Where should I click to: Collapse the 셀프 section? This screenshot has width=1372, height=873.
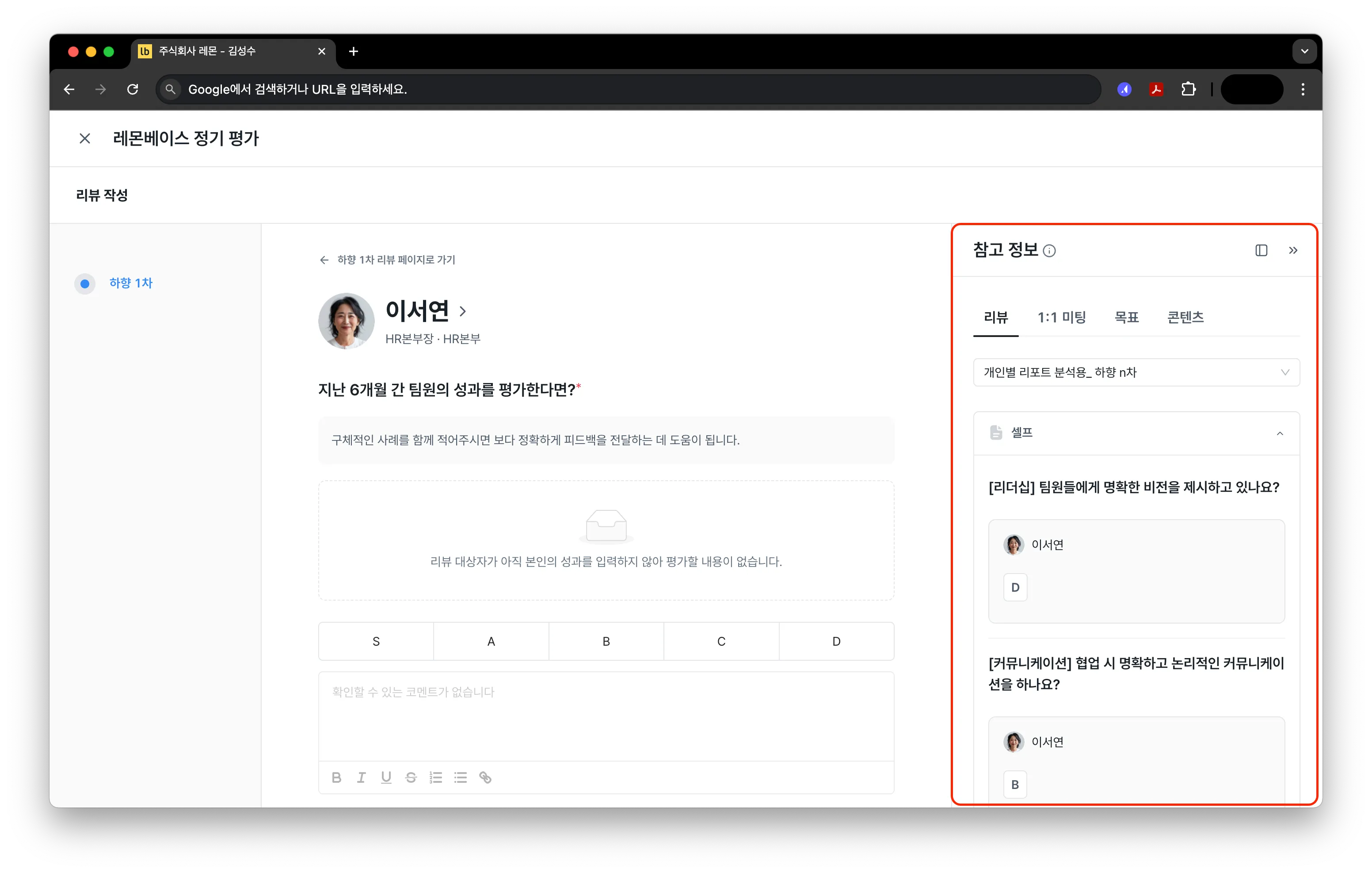pos(1280,433)
